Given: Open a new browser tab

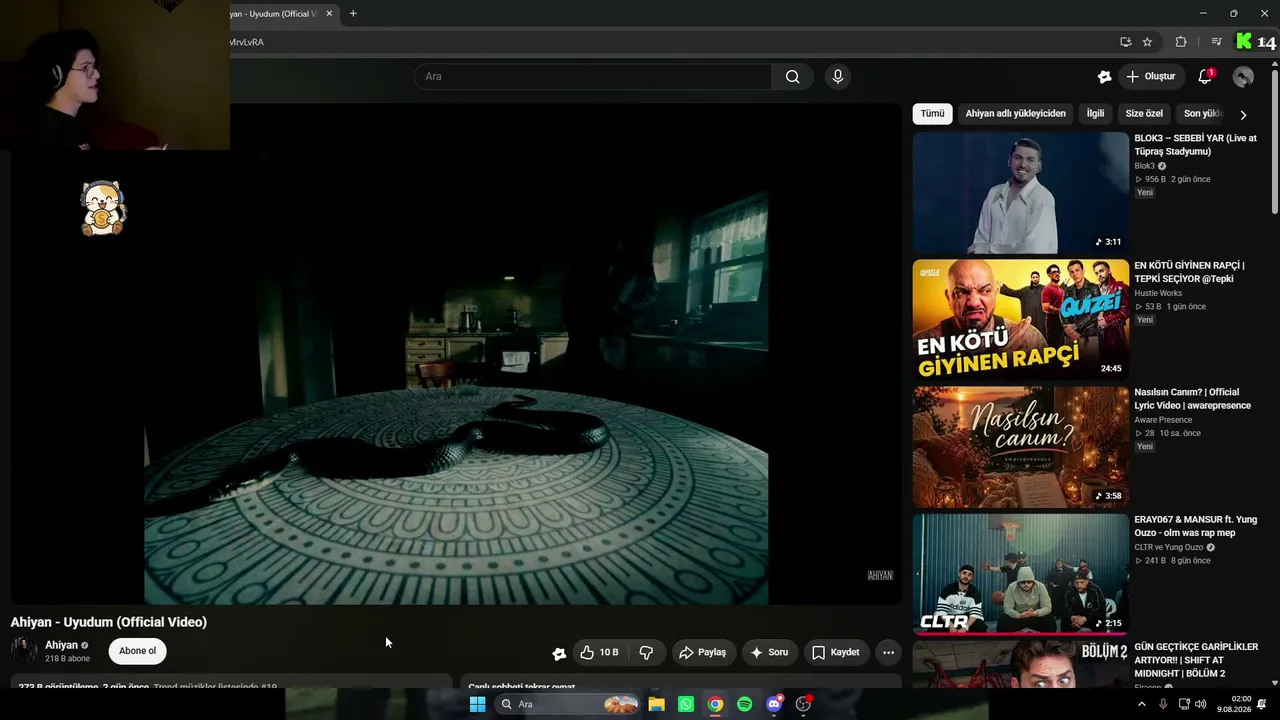Looking at the screenshot, I should (x=353, y=13).
